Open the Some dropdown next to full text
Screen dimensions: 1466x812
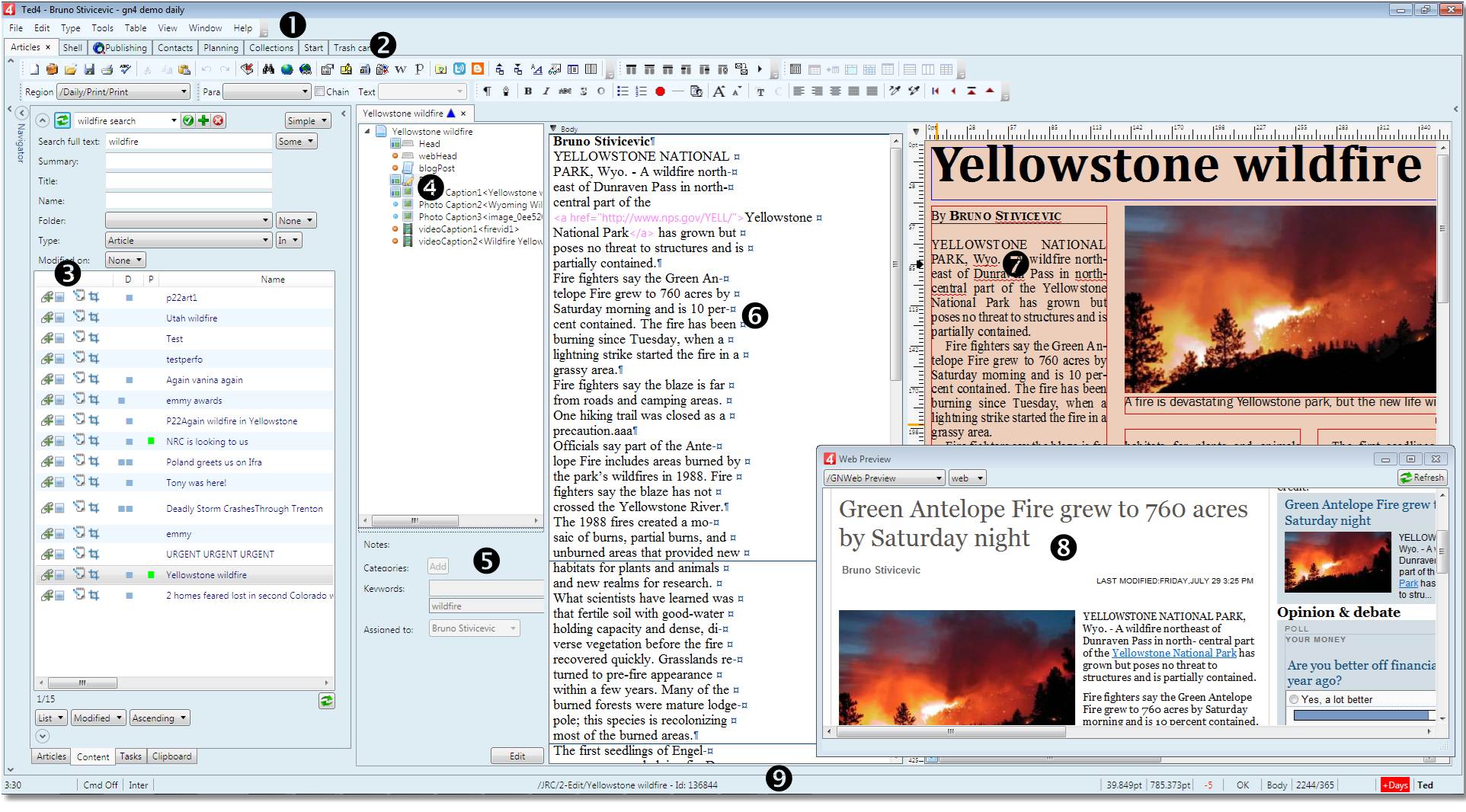tap(296, 141)
